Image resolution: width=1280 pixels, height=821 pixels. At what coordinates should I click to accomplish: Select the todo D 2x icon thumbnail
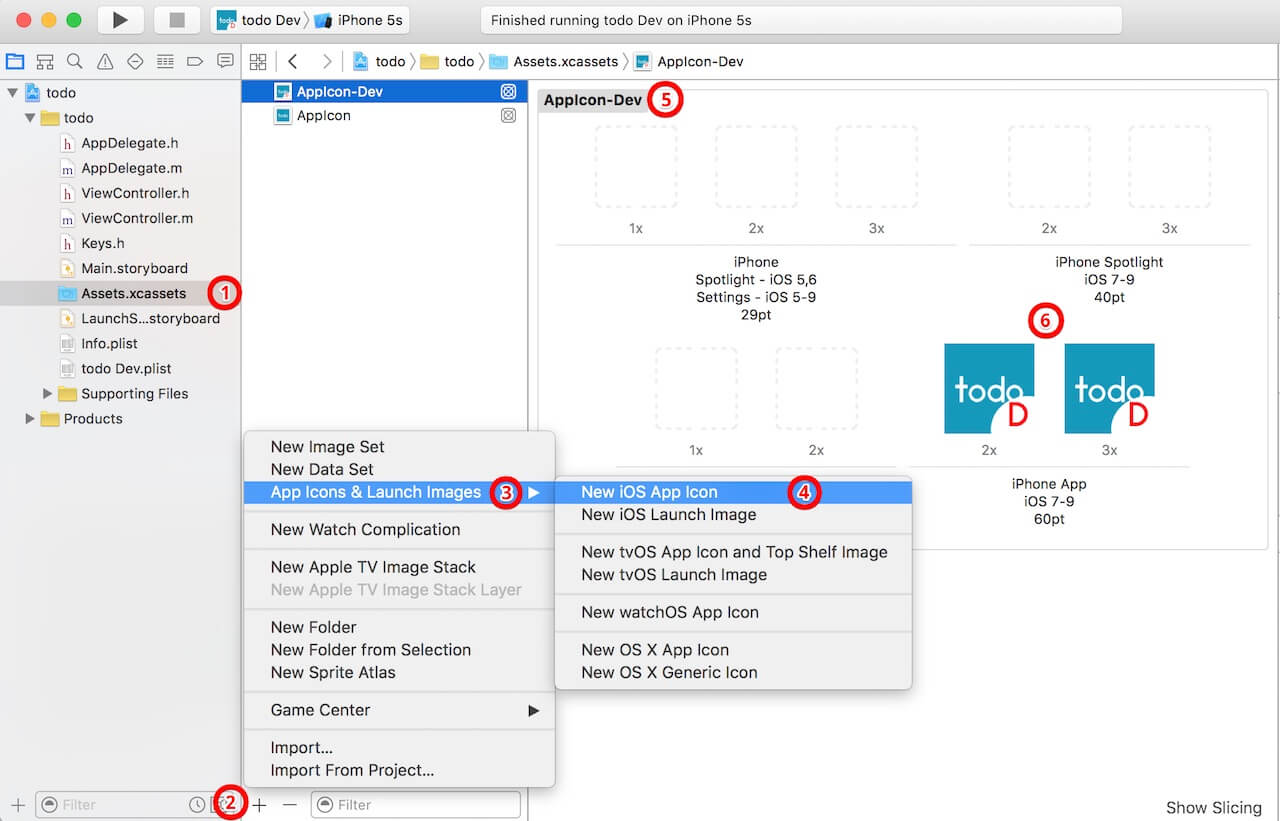tap(989, 388)
